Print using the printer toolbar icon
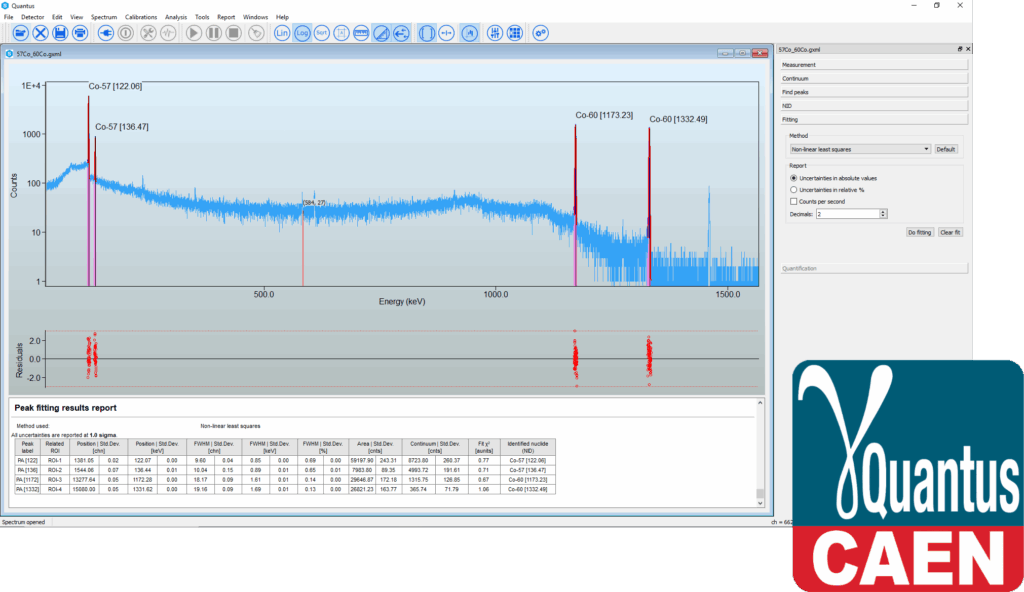Viewport: 1024px width, 592px height. [x=80, y=33]
